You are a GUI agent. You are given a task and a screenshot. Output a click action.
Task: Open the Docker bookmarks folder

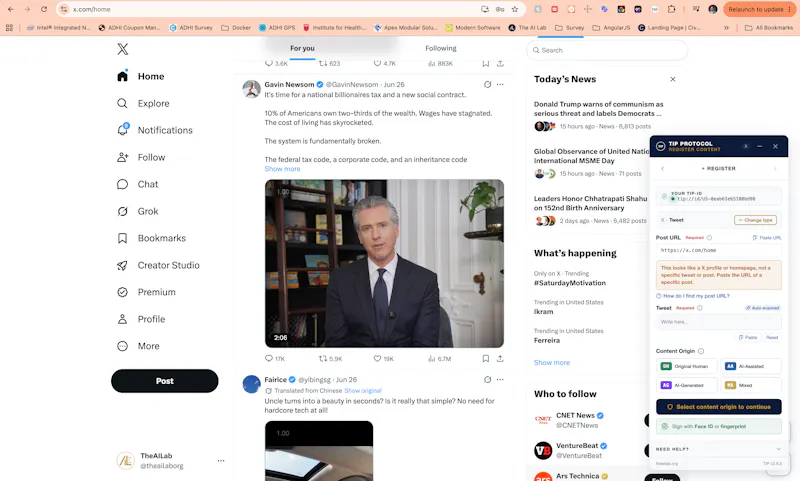[236, 28]
